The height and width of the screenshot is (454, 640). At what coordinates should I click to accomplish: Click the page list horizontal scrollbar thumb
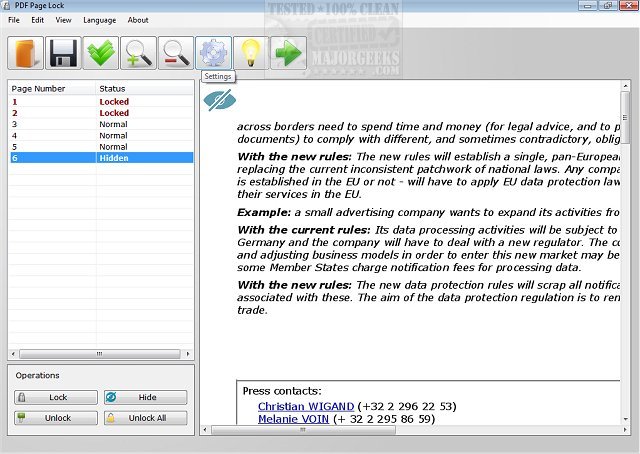pos(100,354)
